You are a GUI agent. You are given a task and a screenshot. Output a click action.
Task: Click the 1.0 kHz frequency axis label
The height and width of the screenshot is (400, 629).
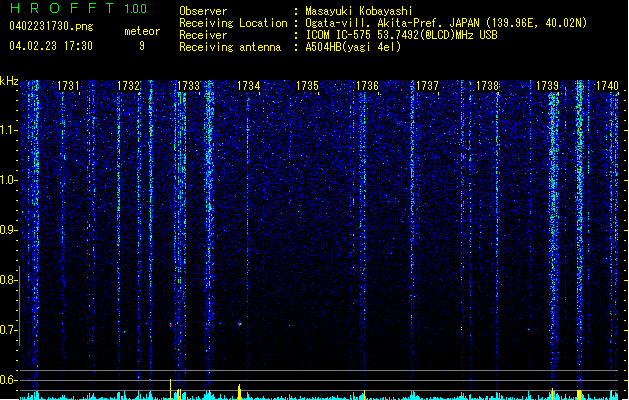point(8,180)
